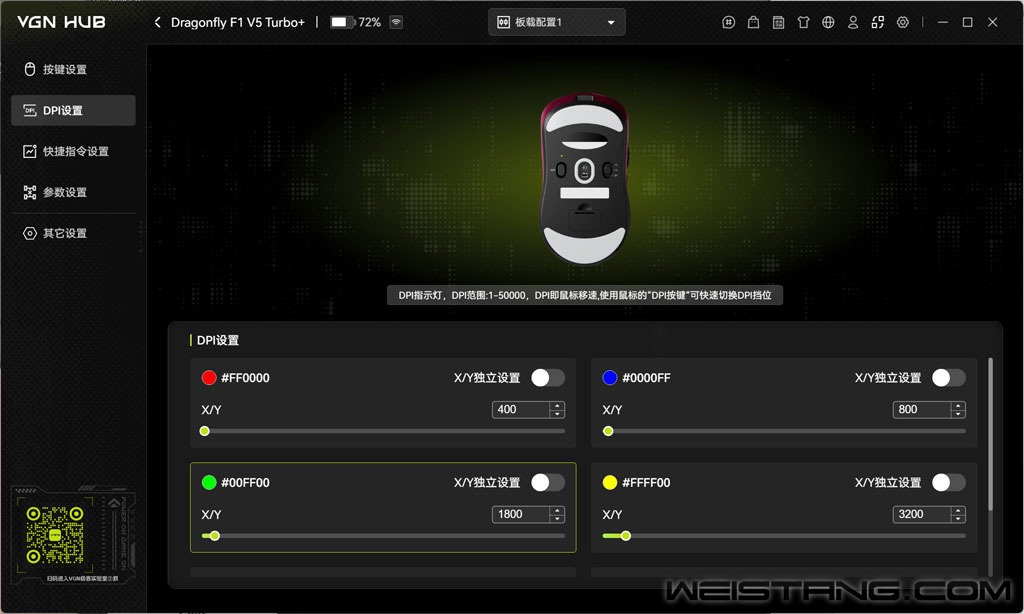Click the red #FF0000 color swatch
Viewport: 1024px width, 614px height.
[209, 378]
